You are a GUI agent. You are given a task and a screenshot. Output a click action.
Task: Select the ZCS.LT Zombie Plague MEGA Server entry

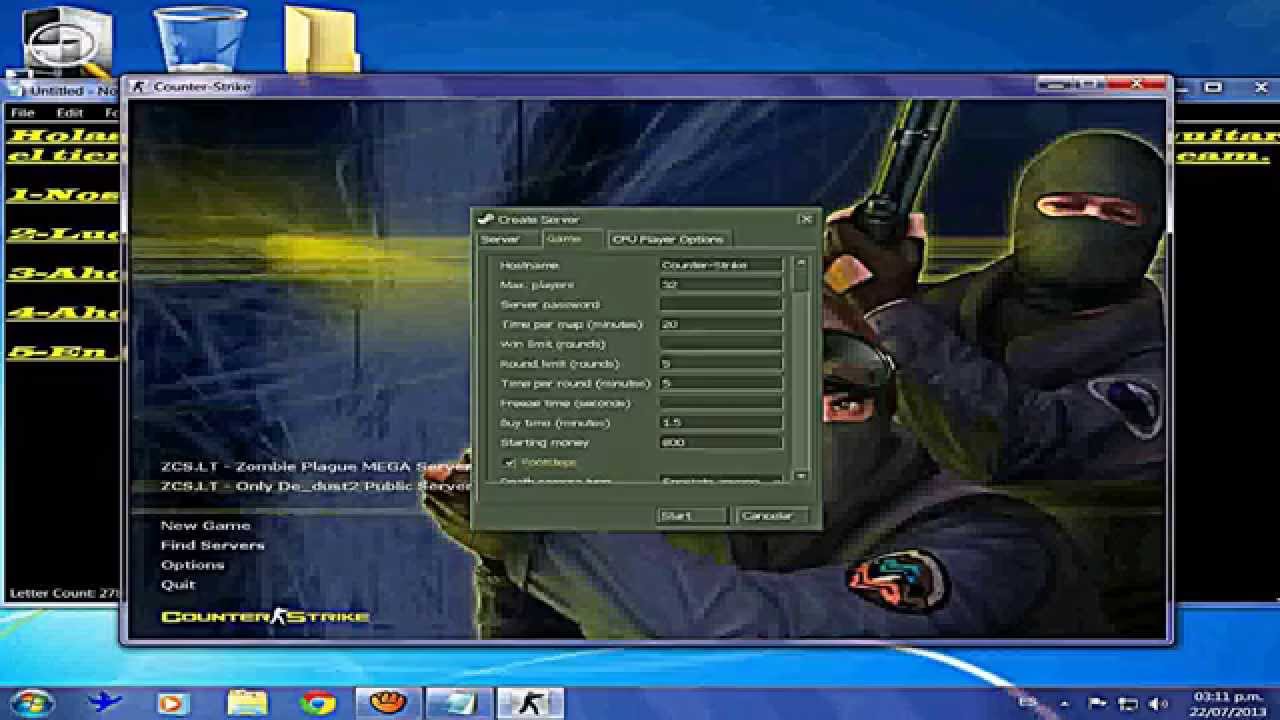pos(315,467)
